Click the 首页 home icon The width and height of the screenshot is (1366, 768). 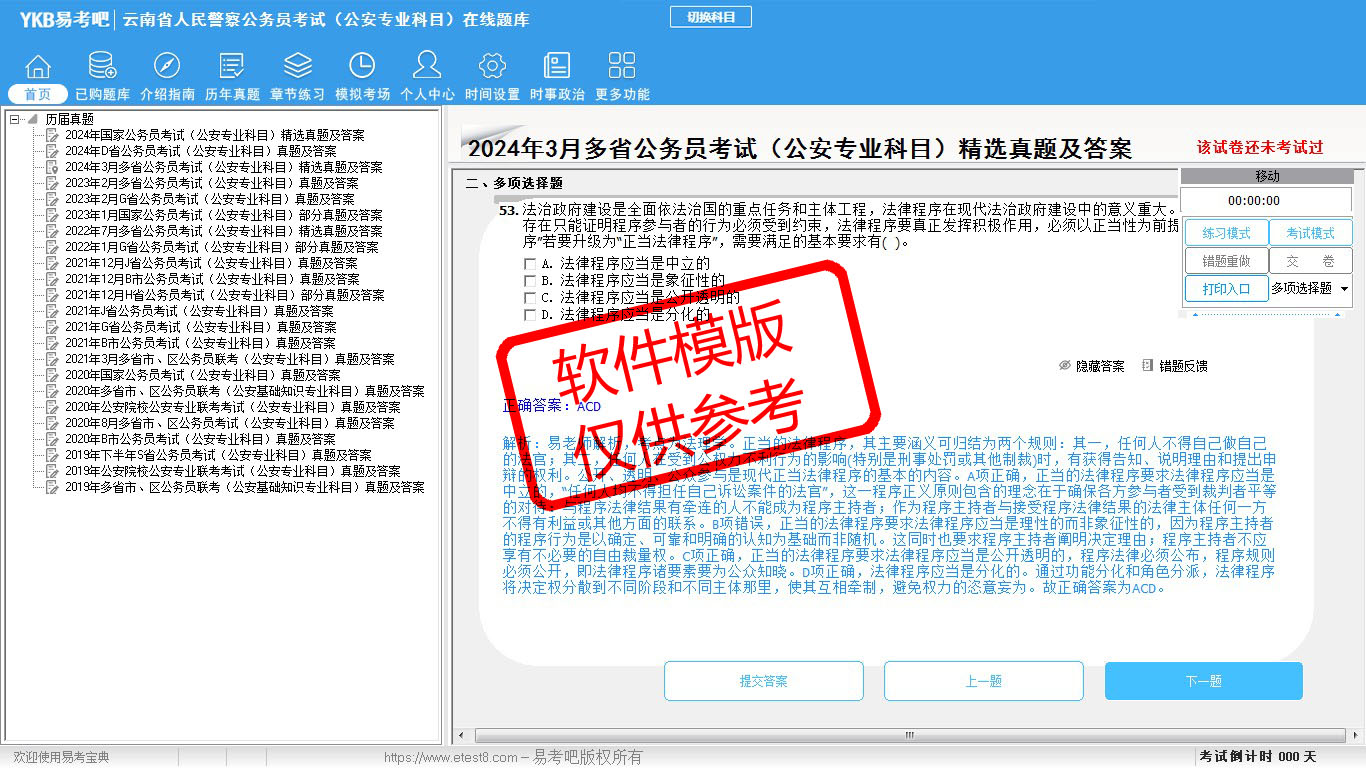(38, 67)
